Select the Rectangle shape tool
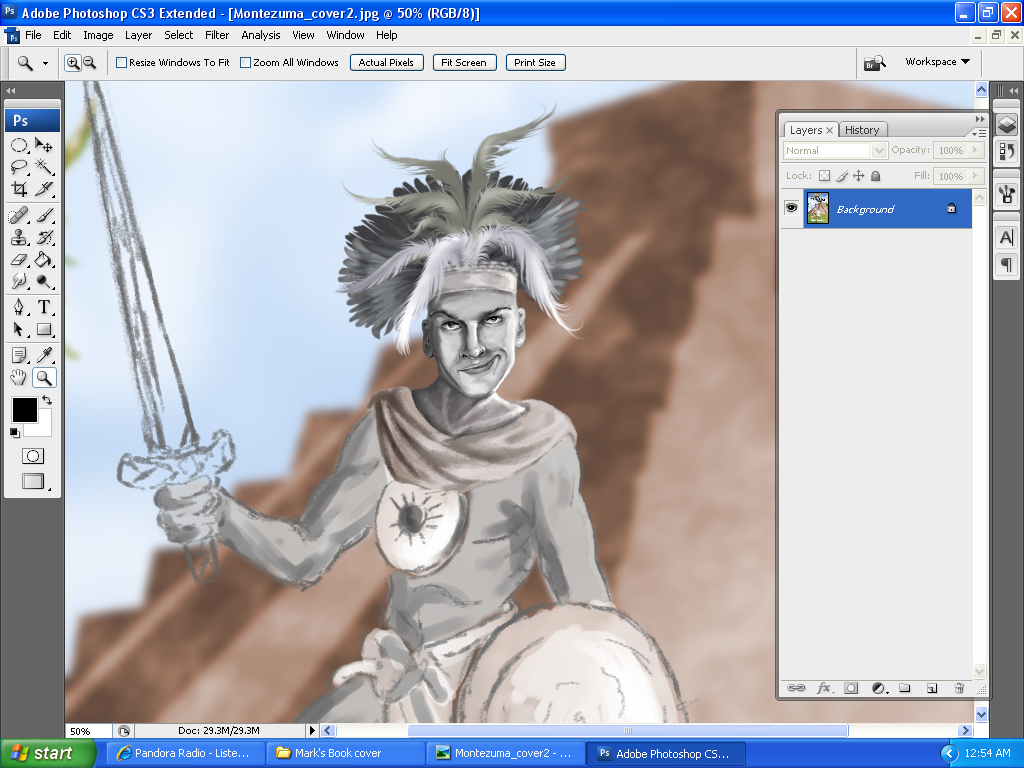The height and width of the screenshot is (768, 1024). (44, 329)
